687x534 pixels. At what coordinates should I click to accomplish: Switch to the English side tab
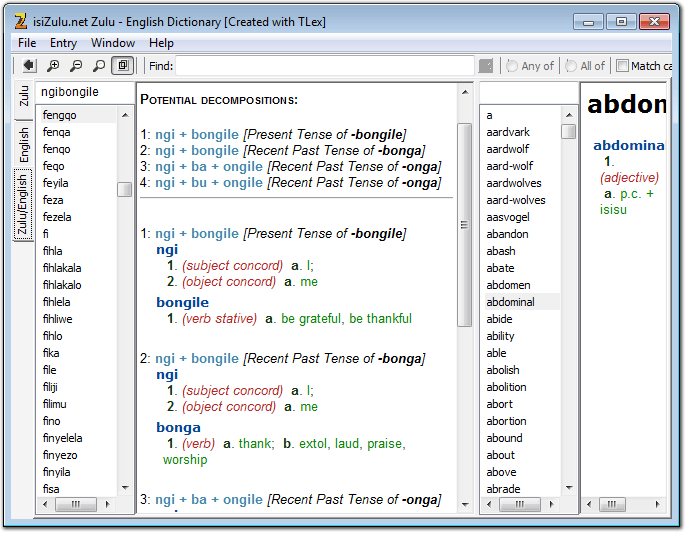(x=24, y=145)
